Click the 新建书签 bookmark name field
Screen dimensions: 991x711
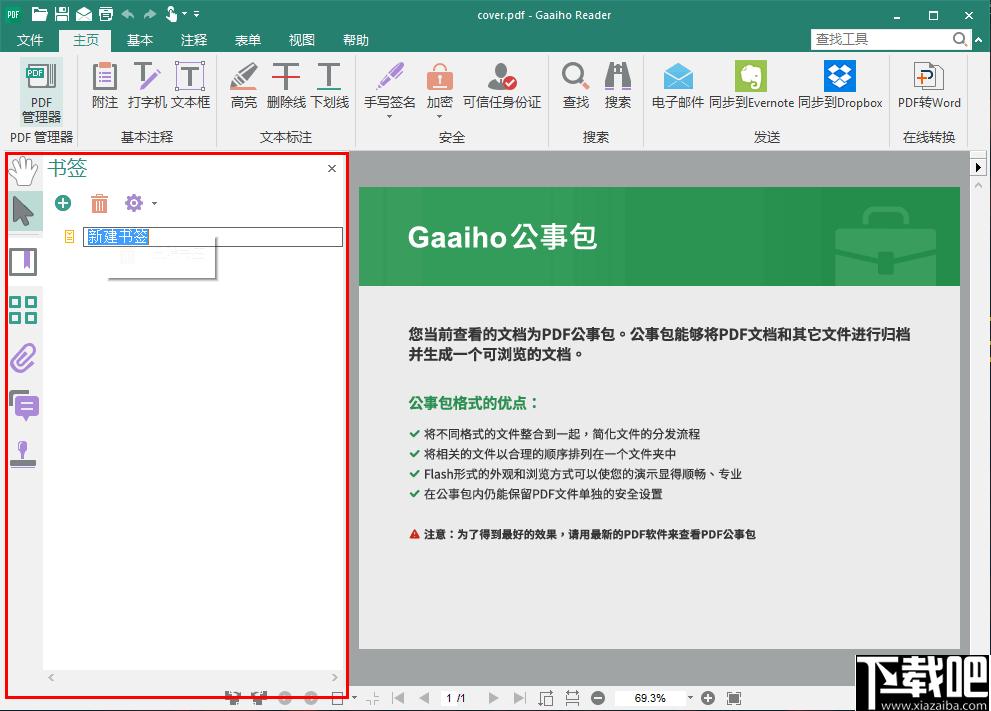(213, 236)
